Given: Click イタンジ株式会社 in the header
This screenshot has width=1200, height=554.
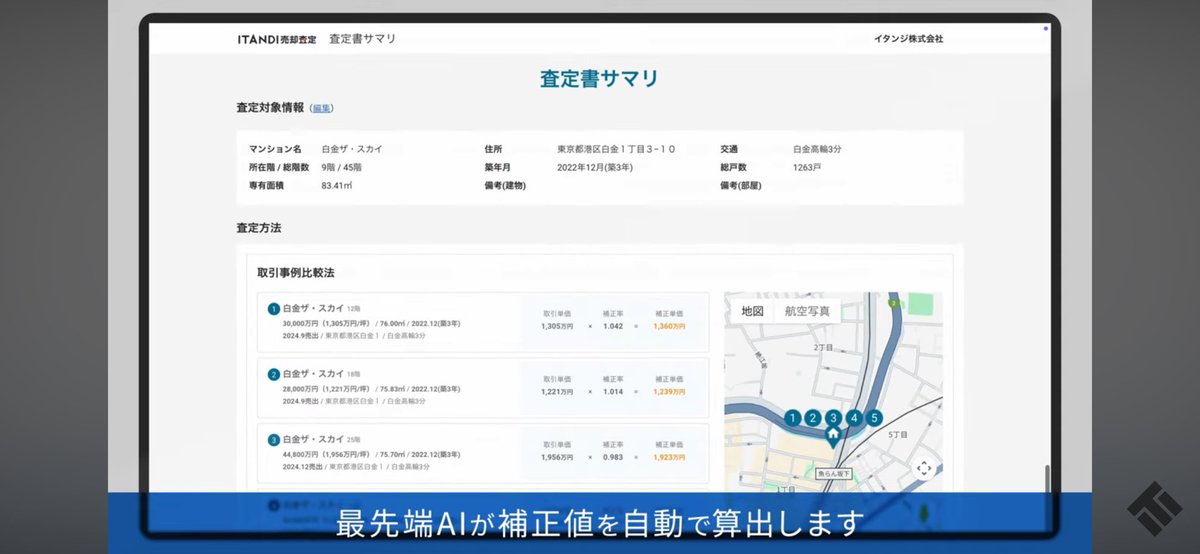Looking at the screenshot, I should click(908, 39).
